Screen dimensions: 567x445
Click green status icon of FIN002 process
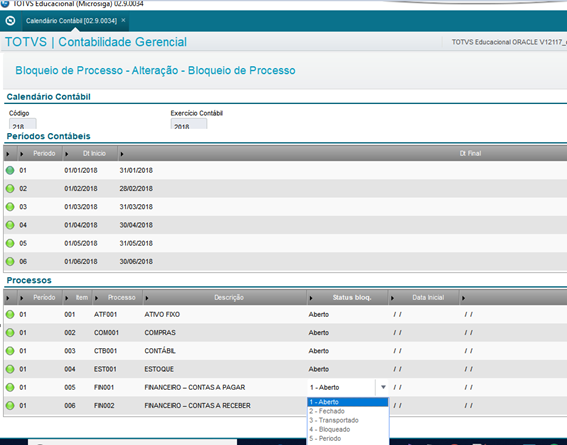(x=10, y=406)
